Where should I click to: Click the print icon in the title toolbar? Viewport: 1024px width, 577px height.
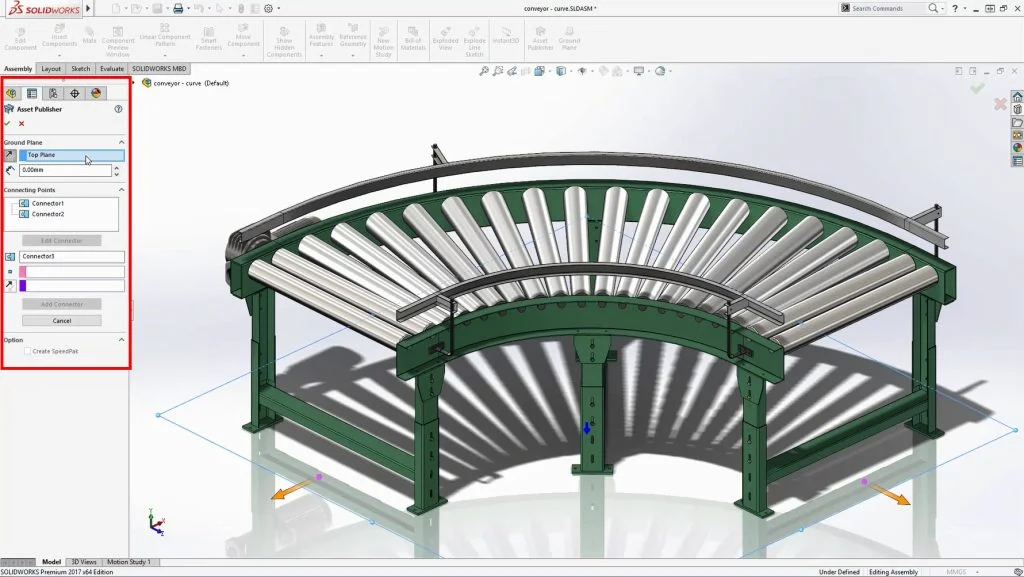[x=178, y=8]
